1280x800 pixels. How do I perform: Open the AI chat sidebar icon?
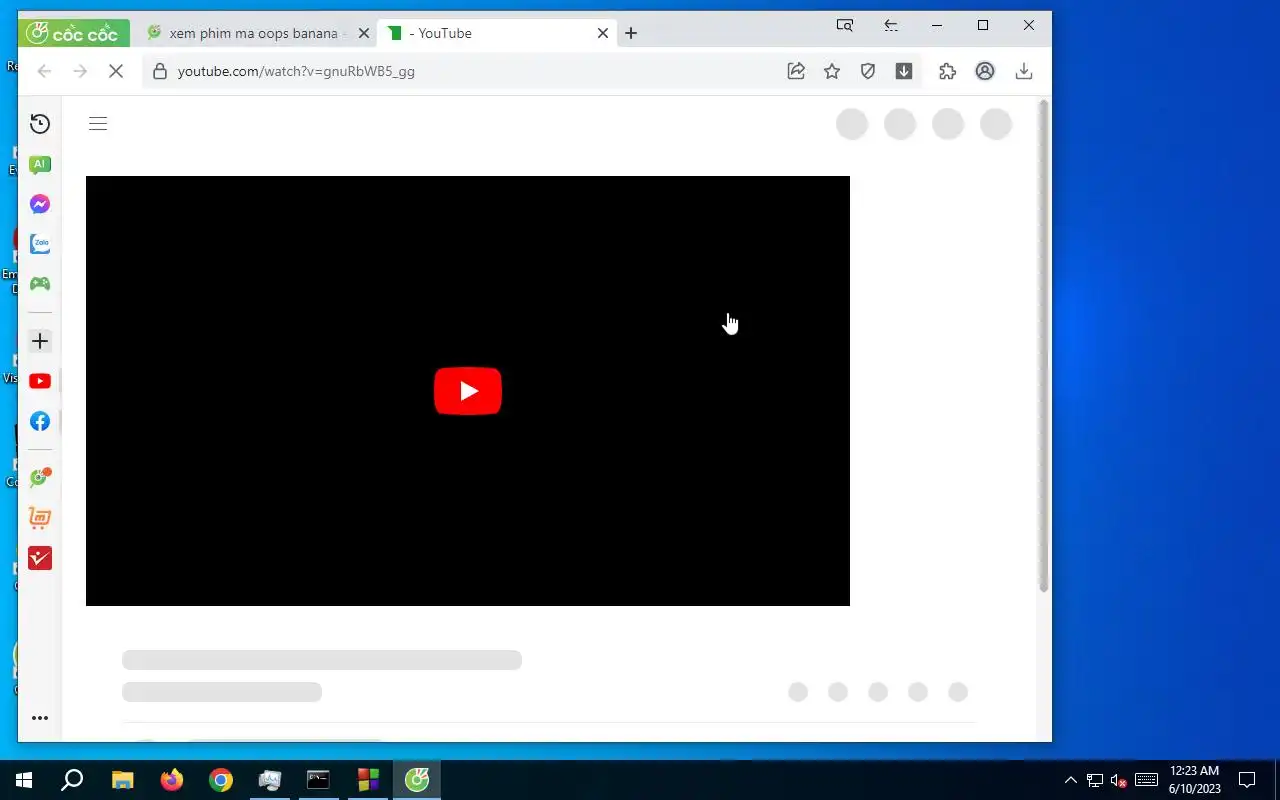40,164
